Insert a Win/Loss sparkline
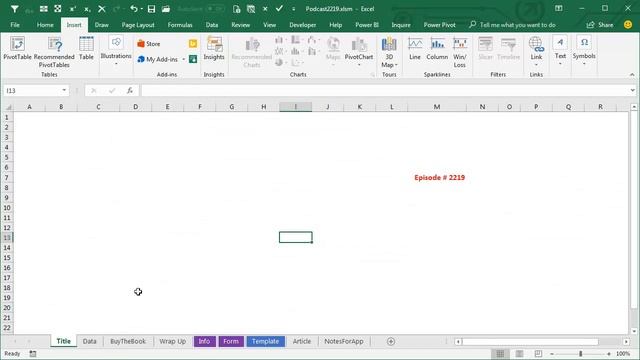The width and height of the screenshot is (640, 360). [x=460, y=52]
